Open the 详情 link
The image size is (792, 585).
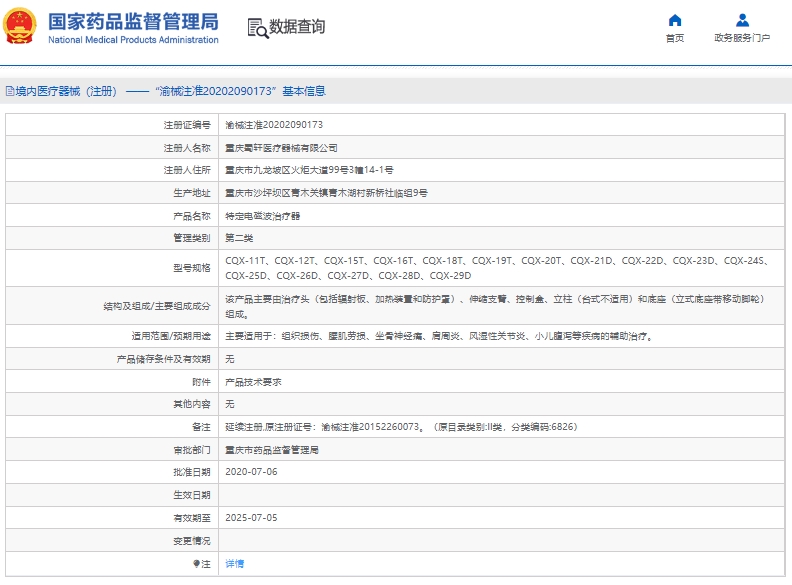point(234,564)
